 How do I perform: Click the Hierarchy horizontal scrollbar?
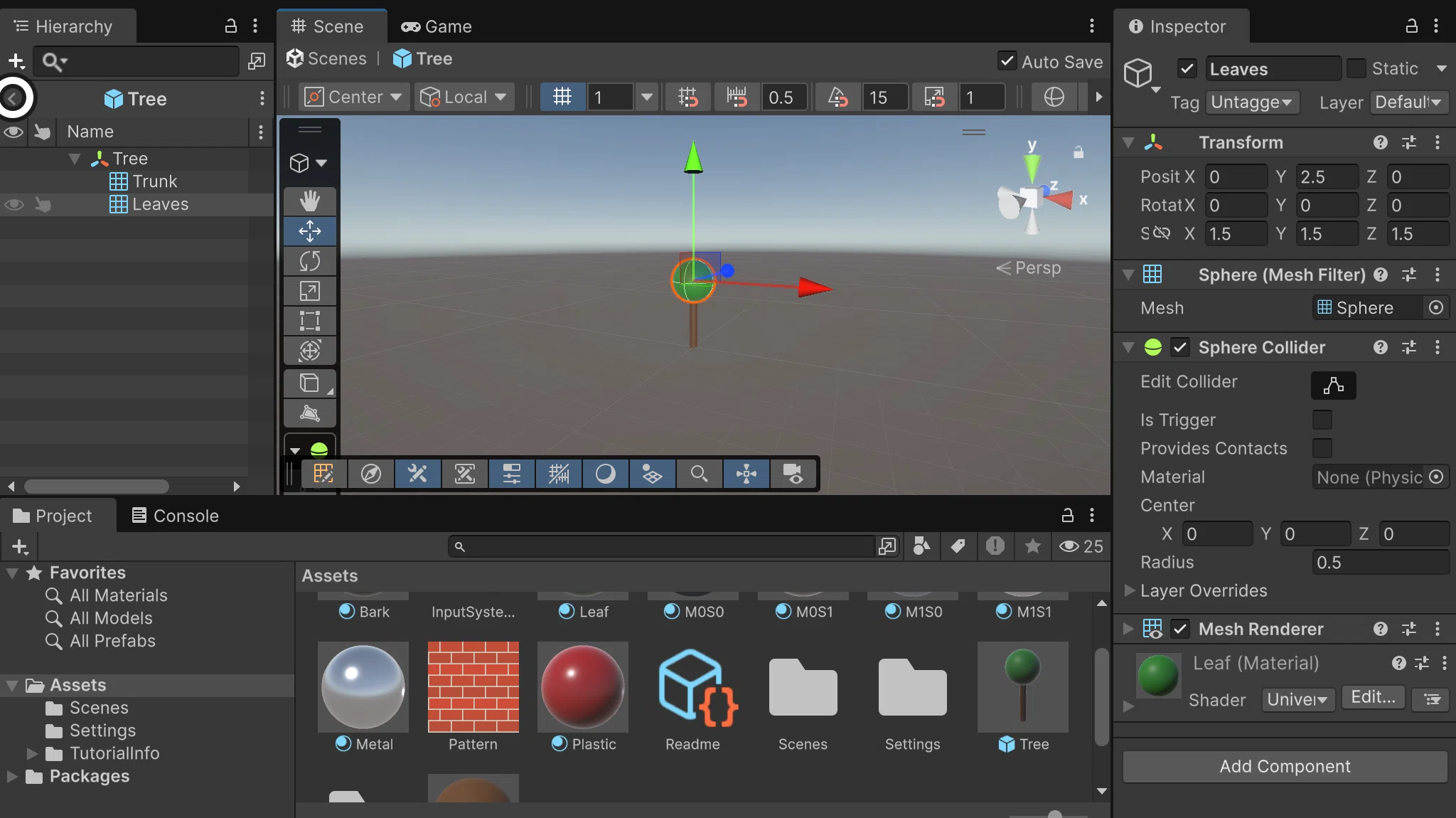(x=97, y=487)
